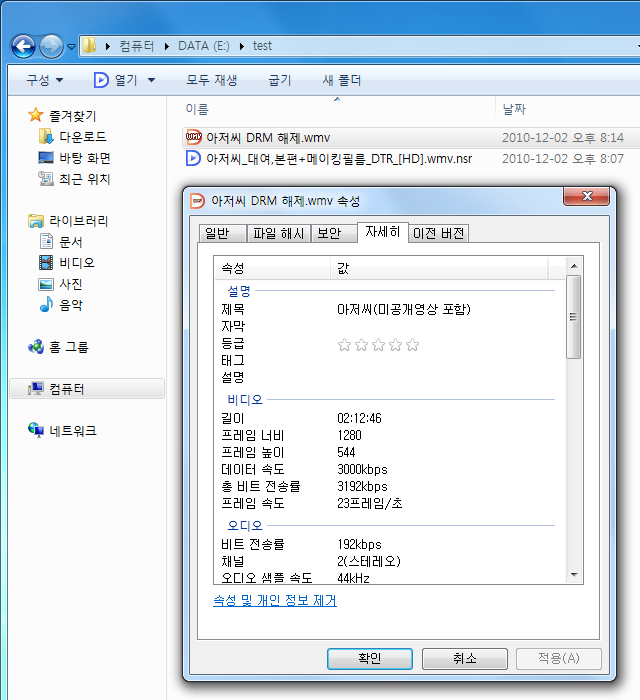The height and width of the screenshot is (700, 640).
Task: Cancel the dialog with 취소
Action: tap(465, 658)
